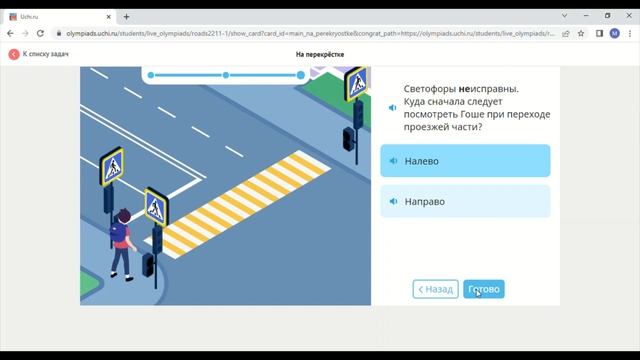Reload the page in the browser
The width and height of the screenshot is (640, 360).
coord(40,33)
